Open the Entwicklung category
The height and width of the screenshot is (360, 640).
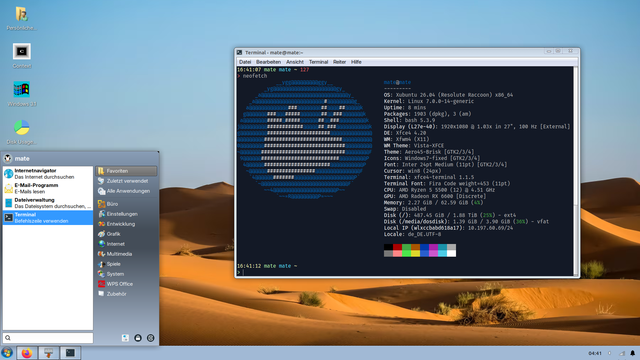click(126, 224)
